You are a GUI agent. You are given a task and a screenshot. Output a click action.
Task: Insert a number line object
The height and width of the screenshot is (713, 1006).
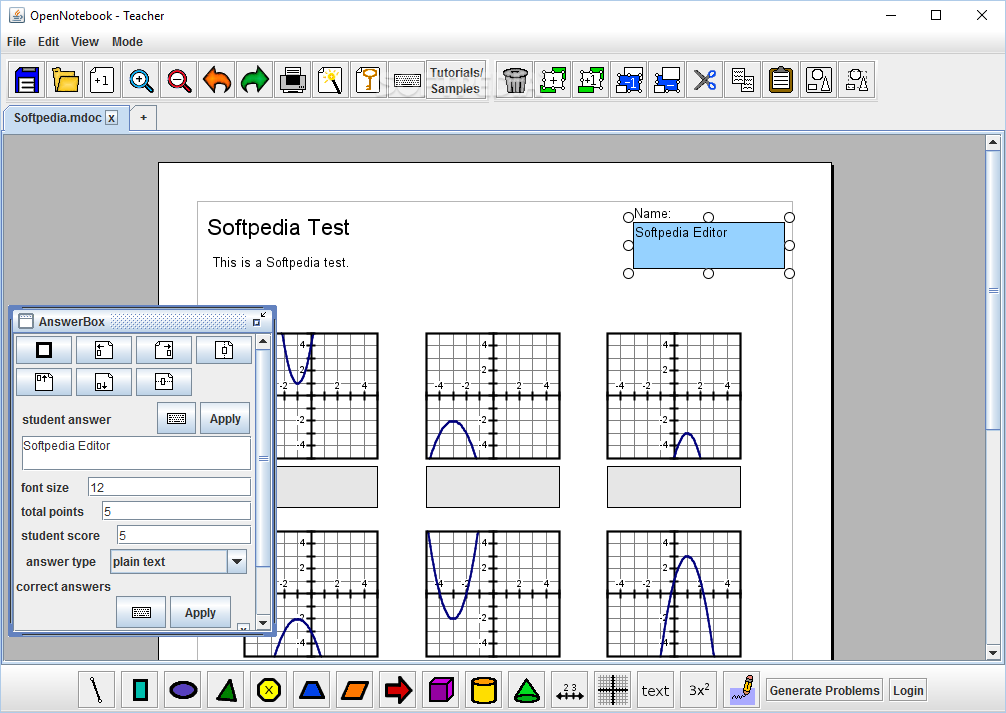(569, 690)
